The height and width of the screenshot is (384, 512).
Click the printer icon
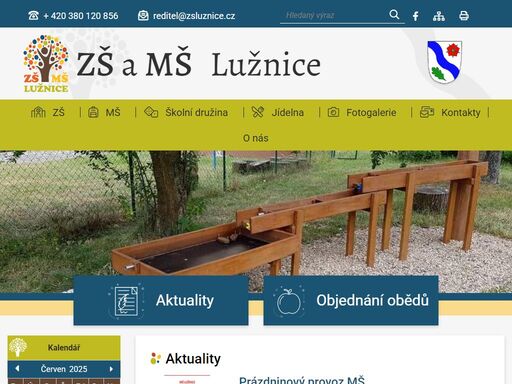coord(464,16)
